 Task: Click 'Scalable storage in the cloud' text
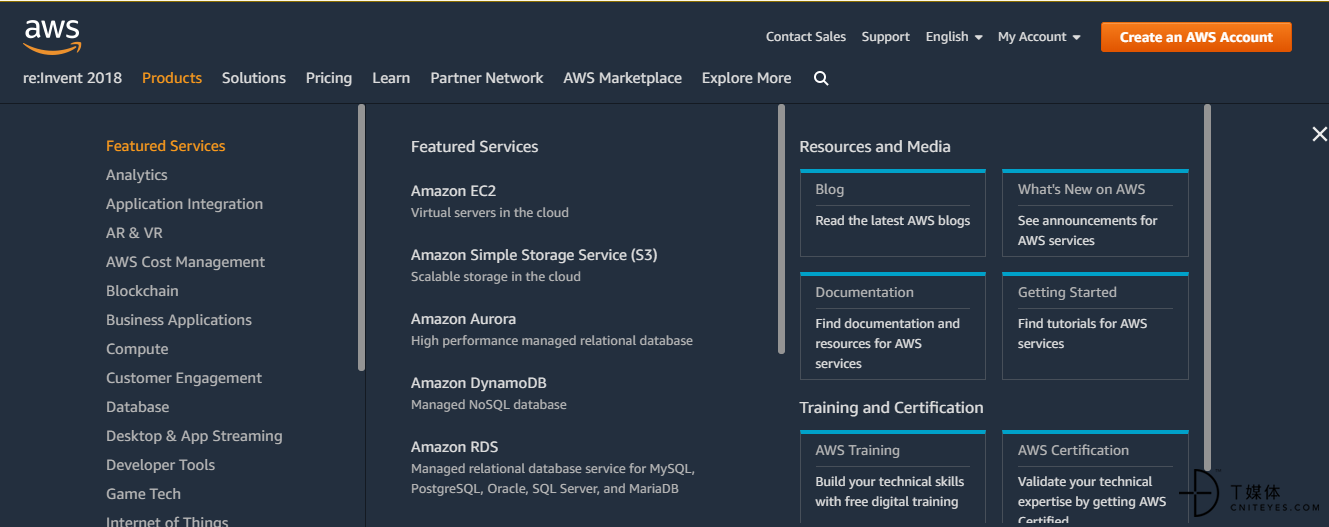pos(496,277)
